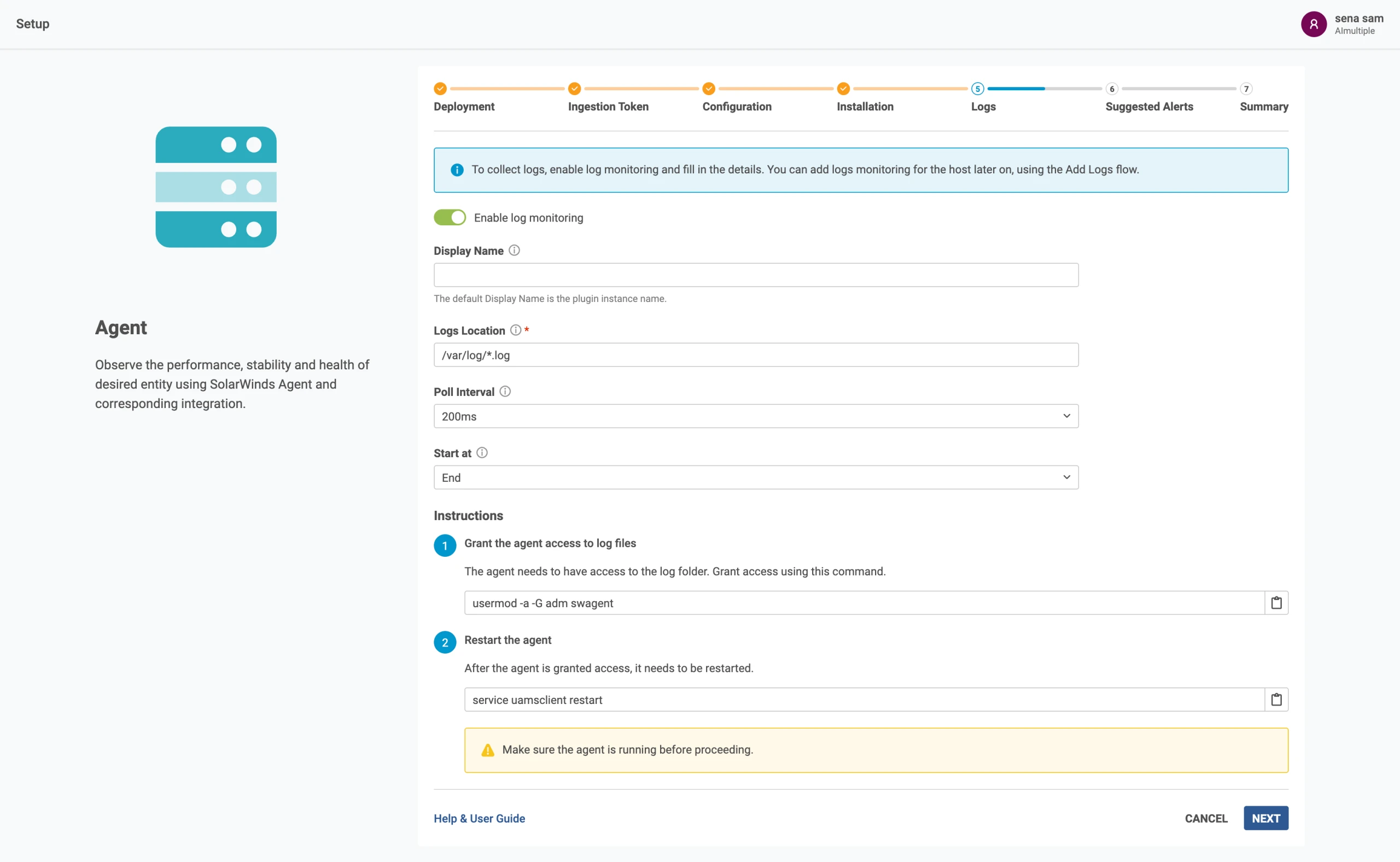
Task: Click the Setup page title
Action: [32, 24]
